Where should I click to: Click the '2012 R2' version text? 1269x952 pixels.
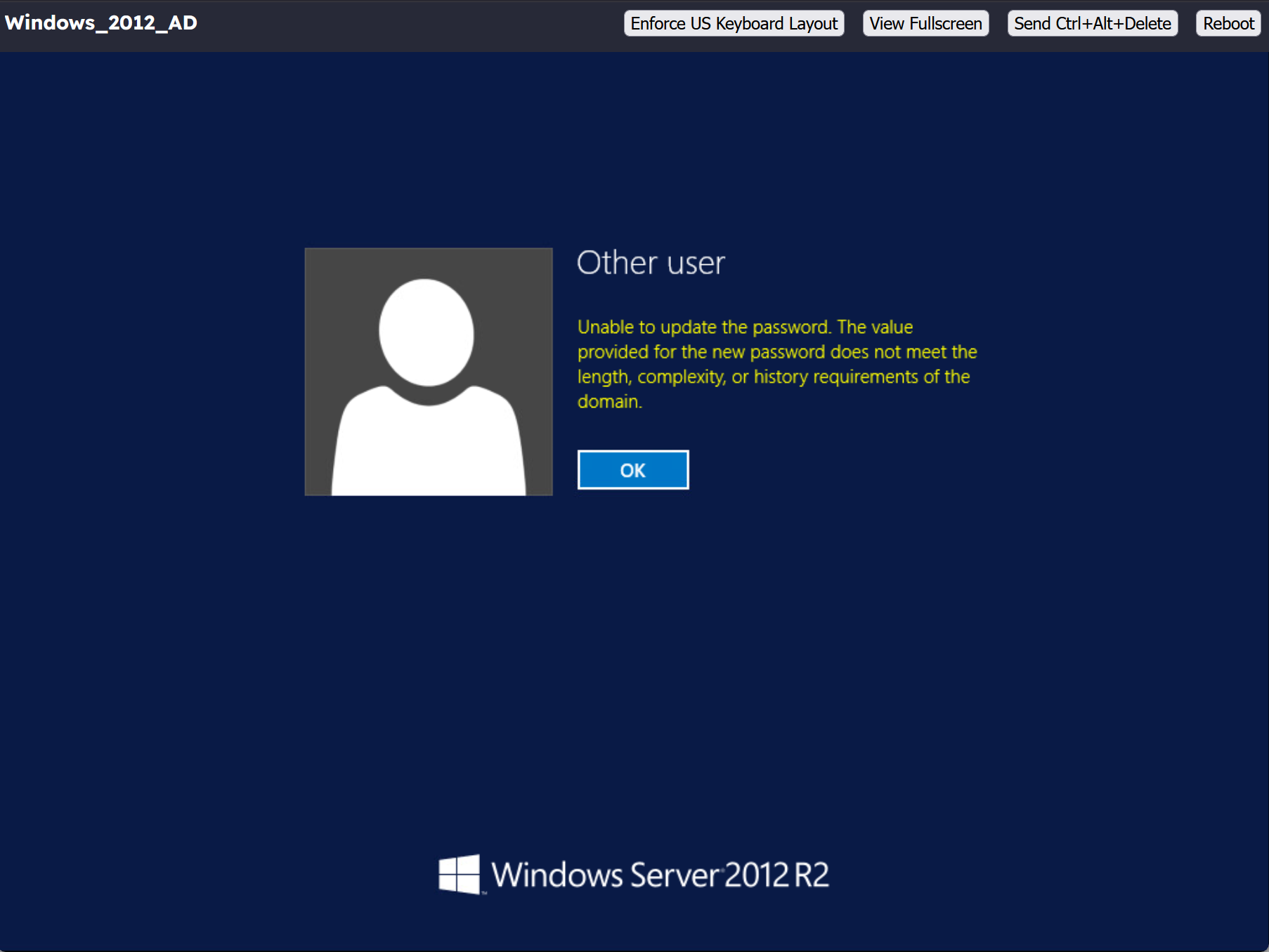click(776, 875)
